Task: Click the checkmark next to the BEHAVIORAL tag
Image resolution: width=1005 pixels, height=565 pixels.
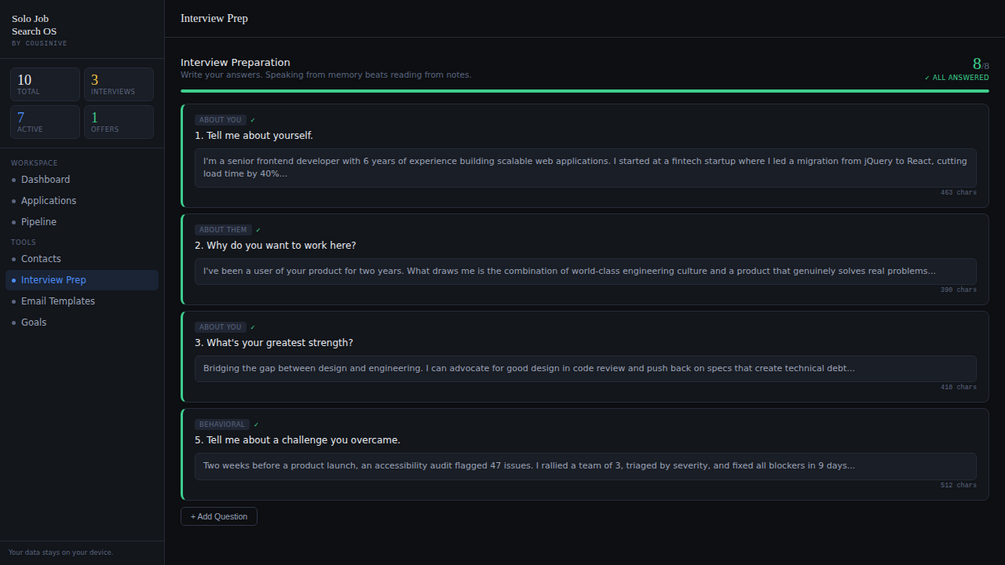Action: click(256, 425)
